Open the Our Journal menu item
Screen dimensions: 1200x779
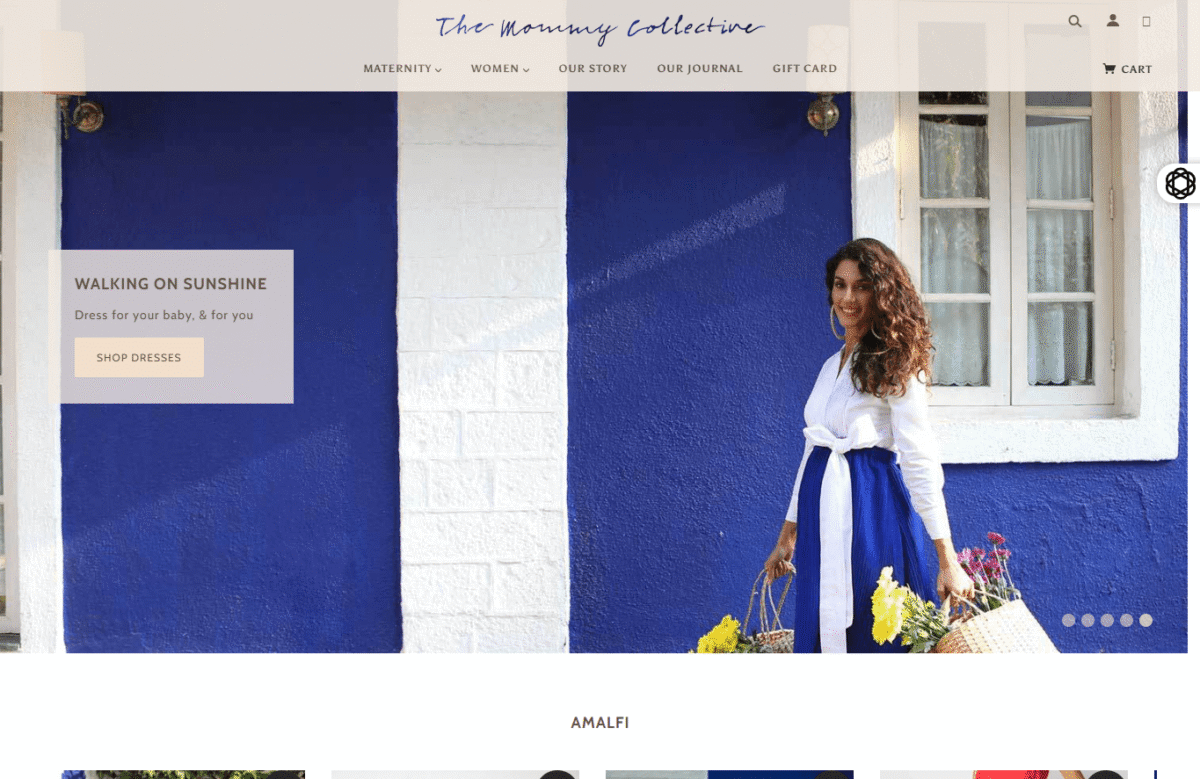(x=700, y=69)
